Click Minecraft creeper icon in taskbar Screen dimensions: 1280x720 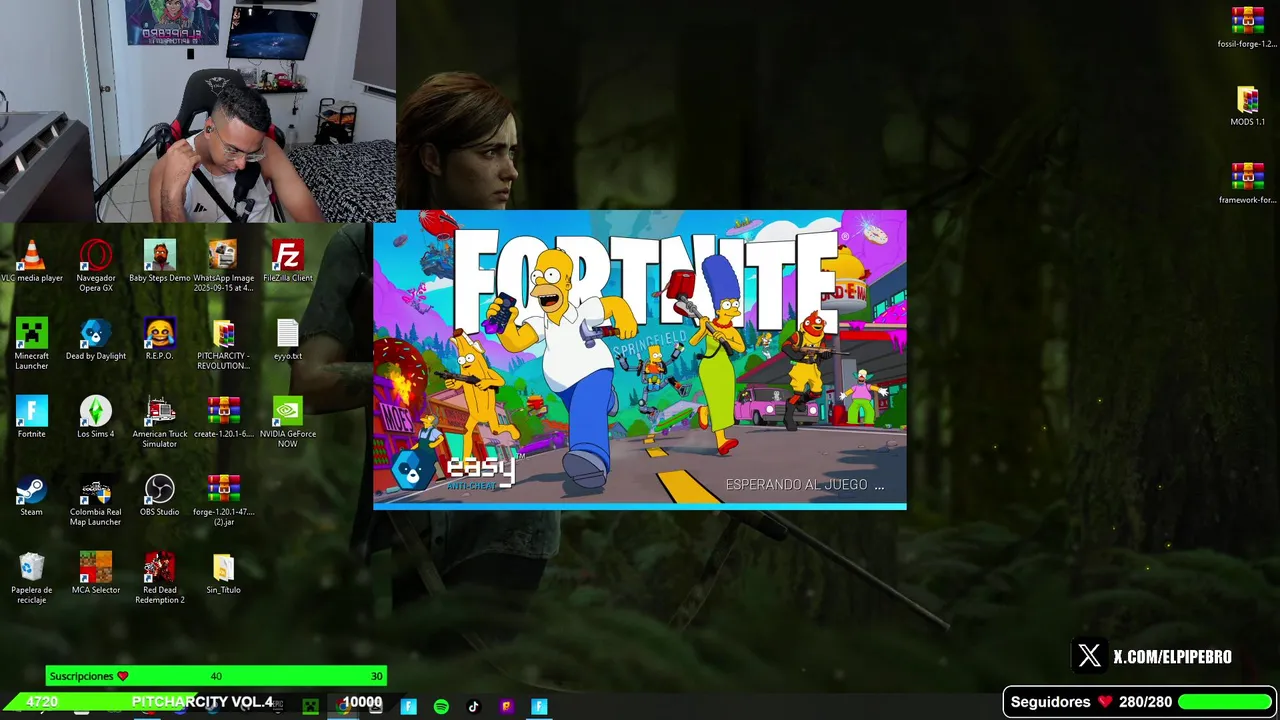tap(311, 707)
